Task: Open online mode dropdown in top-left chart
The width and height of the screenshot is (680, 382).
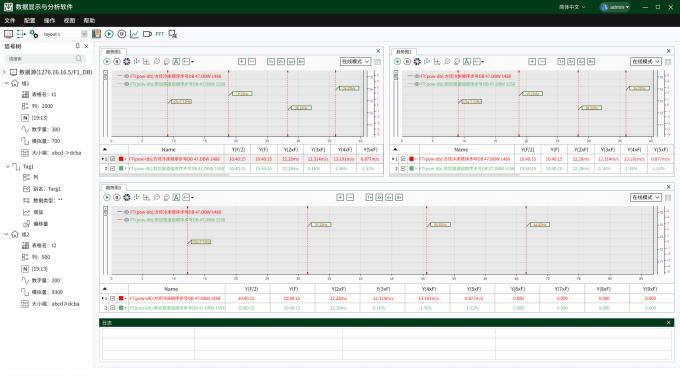Action: (355, 62)
